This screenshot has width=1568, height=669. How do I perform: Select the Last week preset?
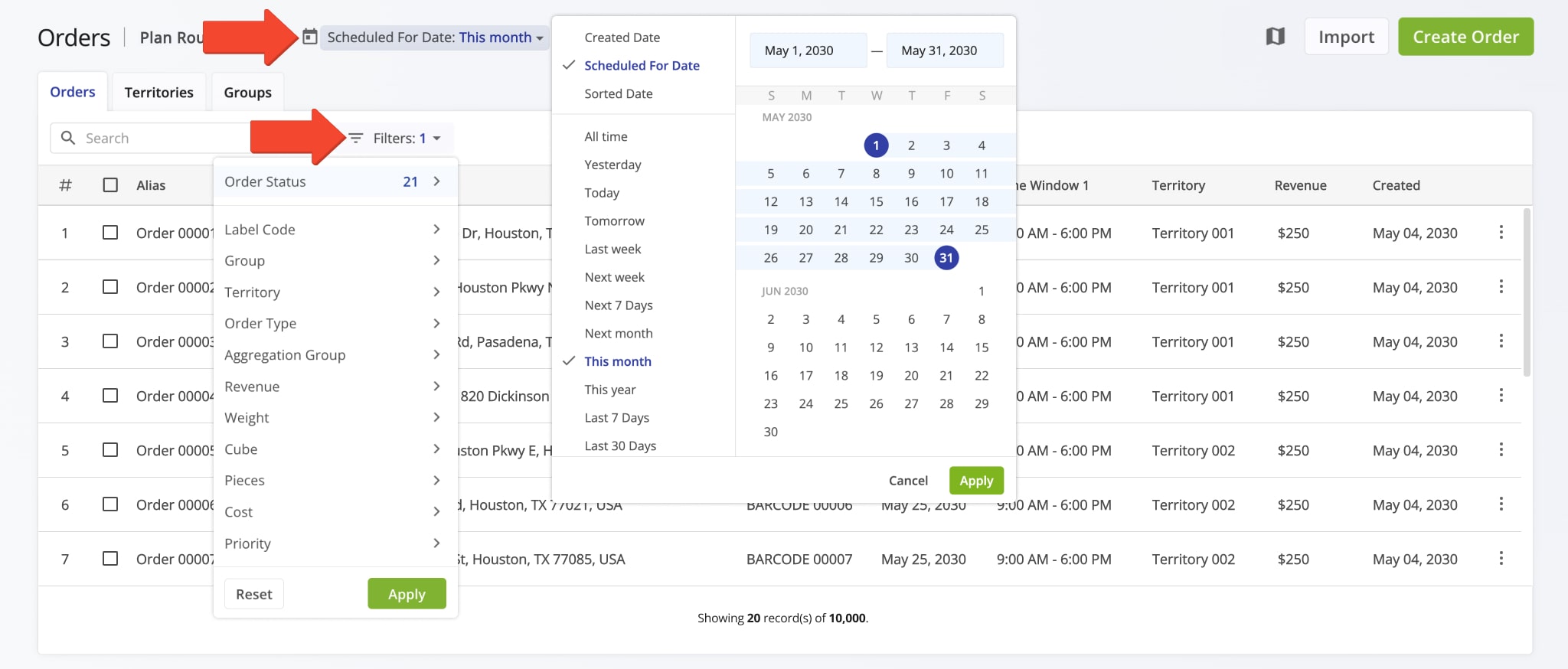click(x=612, y=249)
